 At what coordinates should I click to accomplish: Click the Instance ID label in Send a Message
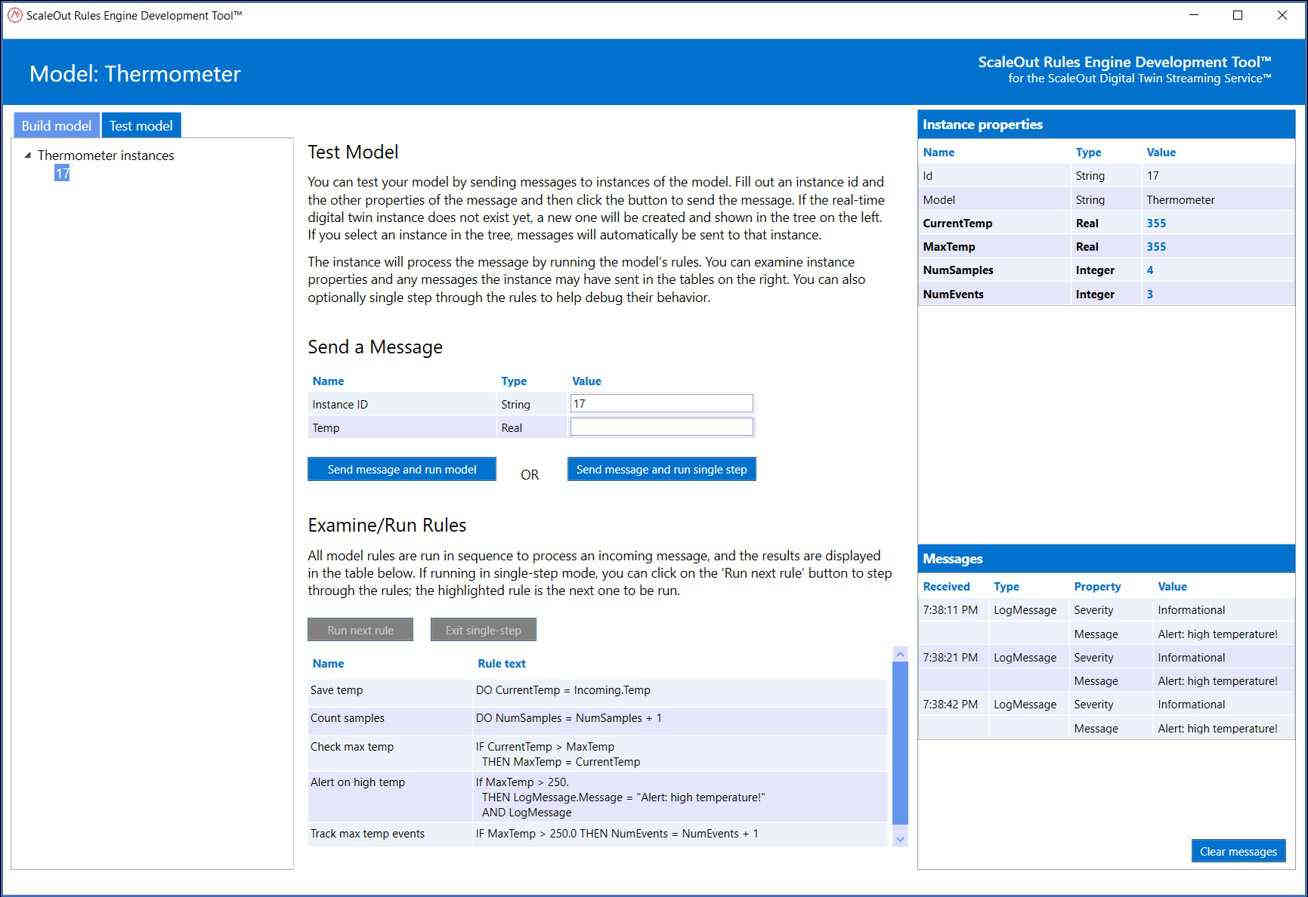340,404
